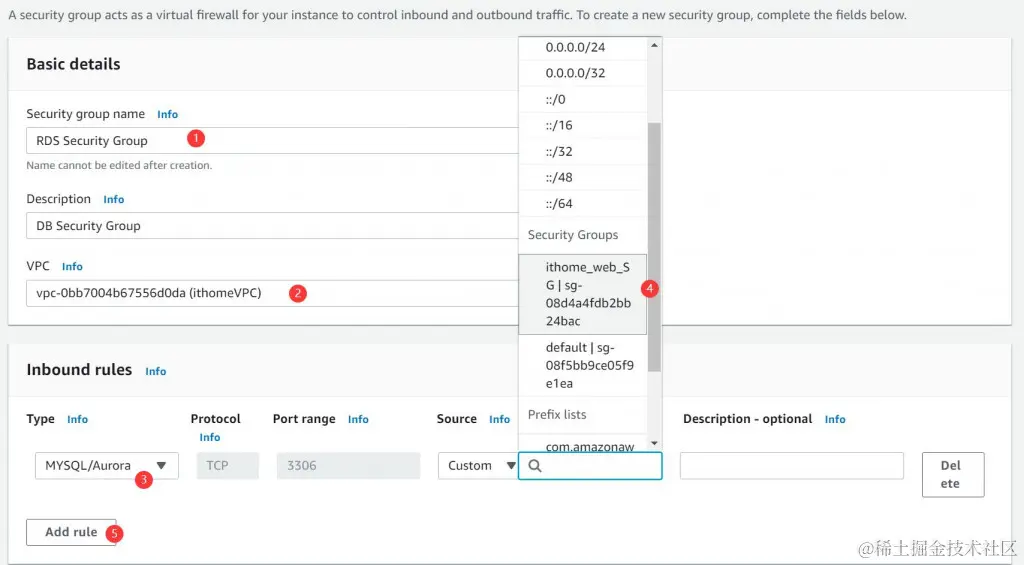Click the disabled 3306 port range field
The height and width of the screenshot is (565, 1024).
[348, 466]
